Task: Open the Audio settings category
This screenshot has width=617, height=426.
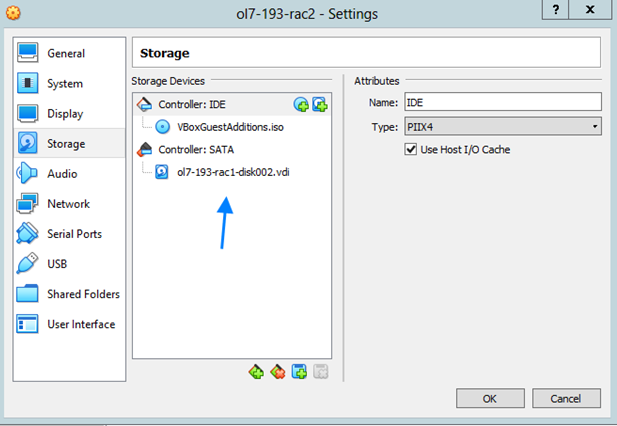Action: coord(69,173)
